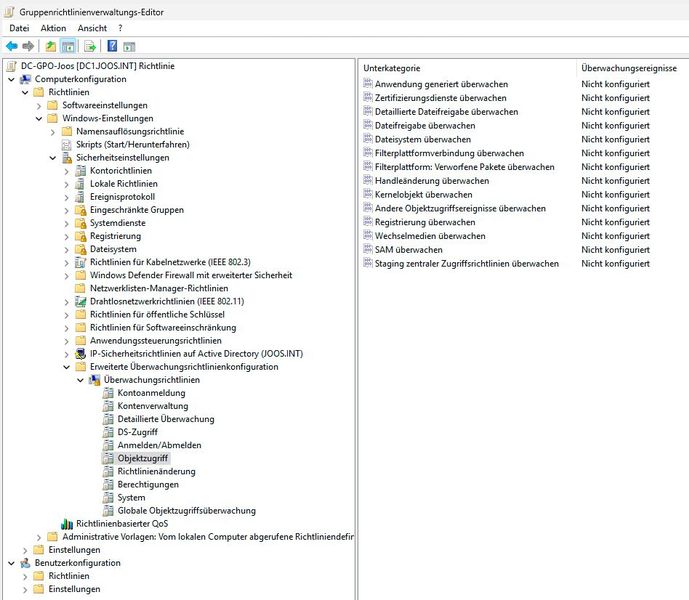
Task: Click 'Nicht konfiguriert' in the Dateifreigabe überwachen row
Action: pos(615,126)
